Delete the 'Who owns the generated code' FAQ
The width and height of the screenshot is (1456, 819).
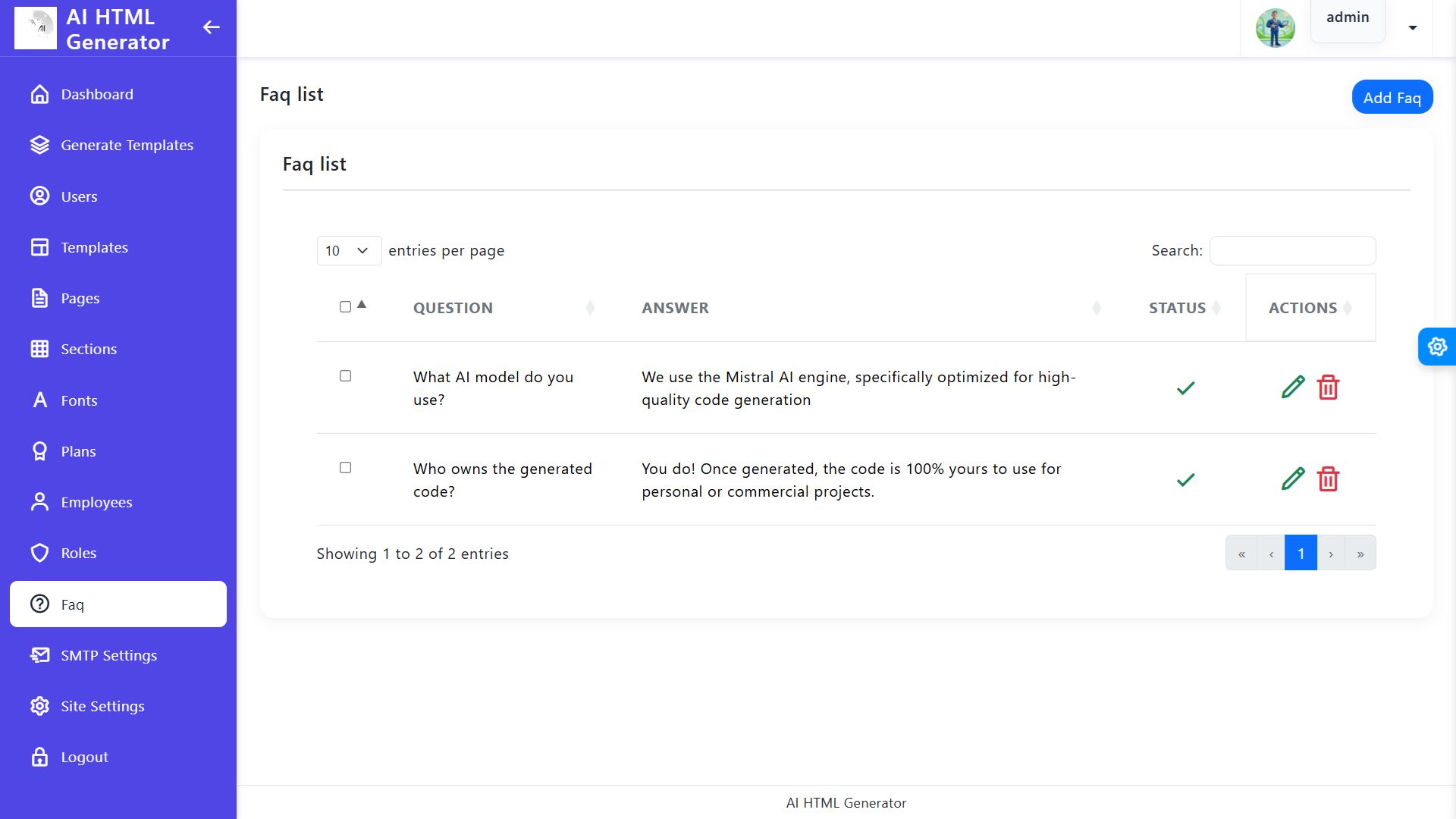point(1328,479)
